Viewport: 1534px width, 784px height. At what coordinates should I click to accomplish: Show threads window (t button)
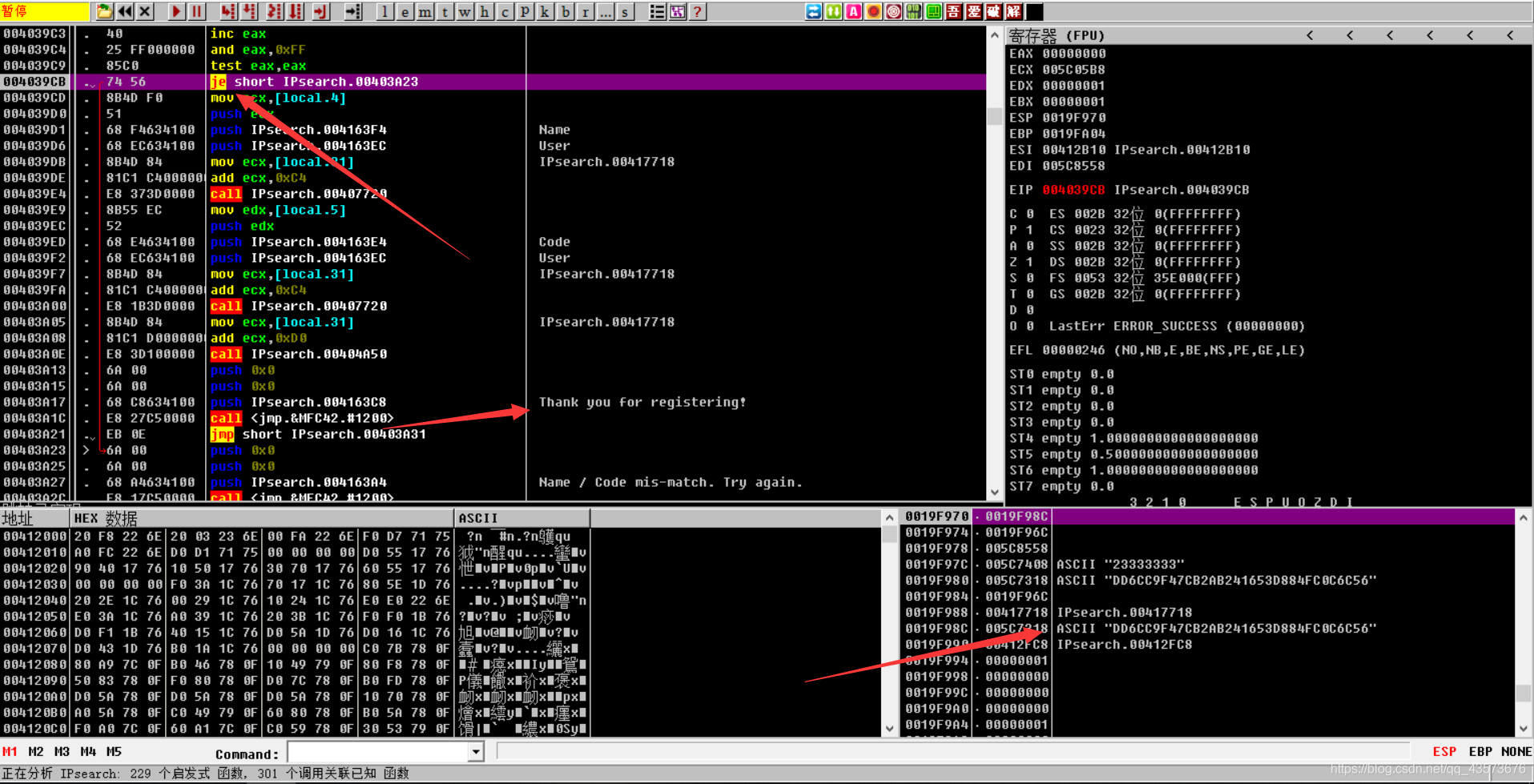(445, 11)
